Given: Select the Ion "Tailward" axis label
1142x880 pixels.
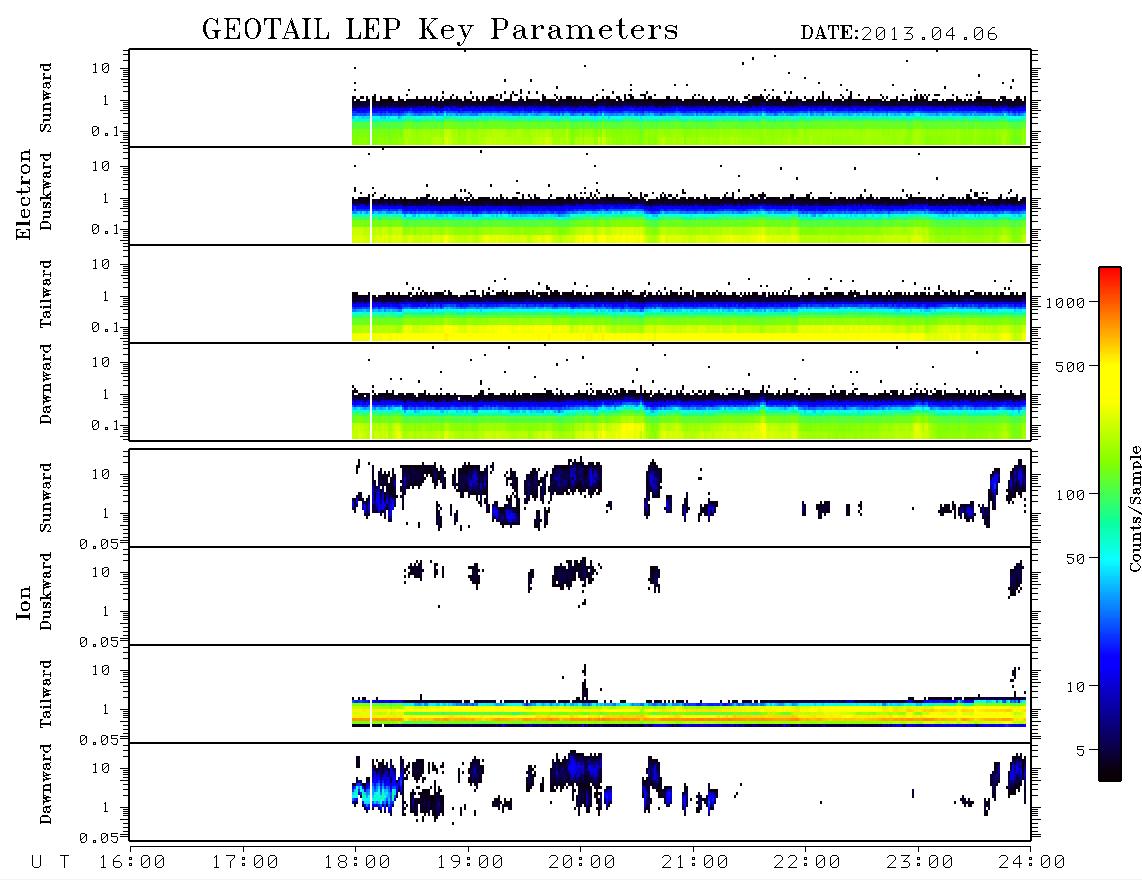Looking at the screenshot, I should pos(46,694).
